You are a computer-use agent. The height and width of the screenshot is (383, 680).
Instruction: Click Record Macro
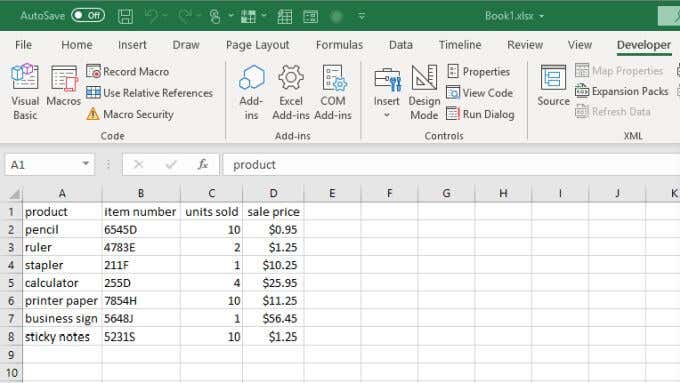tap(128, 71)
